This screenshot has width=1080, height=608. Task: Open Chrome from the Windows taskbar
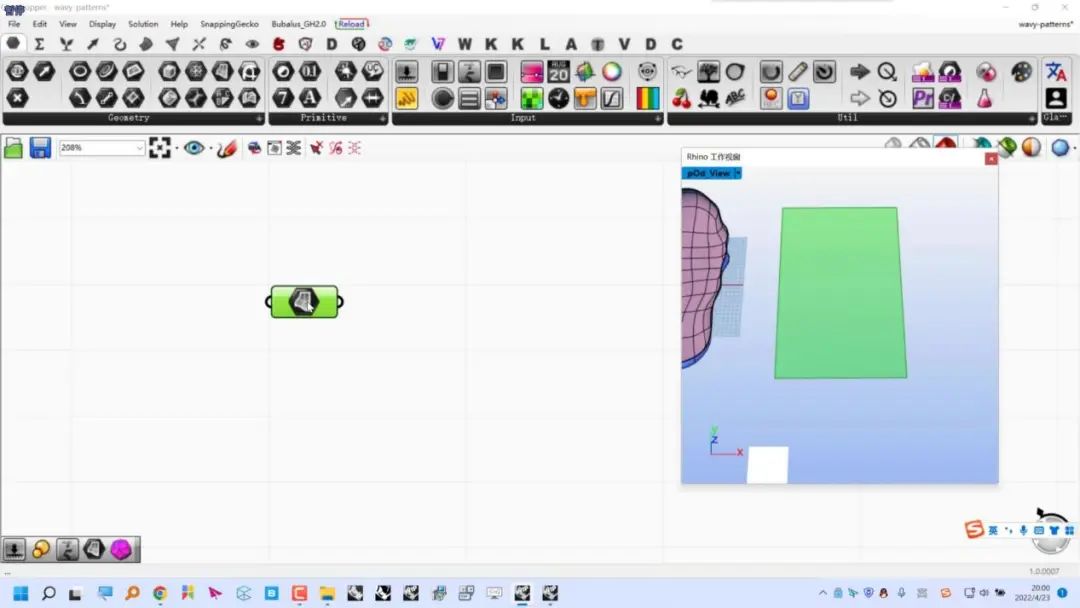[x=160, y=594]
